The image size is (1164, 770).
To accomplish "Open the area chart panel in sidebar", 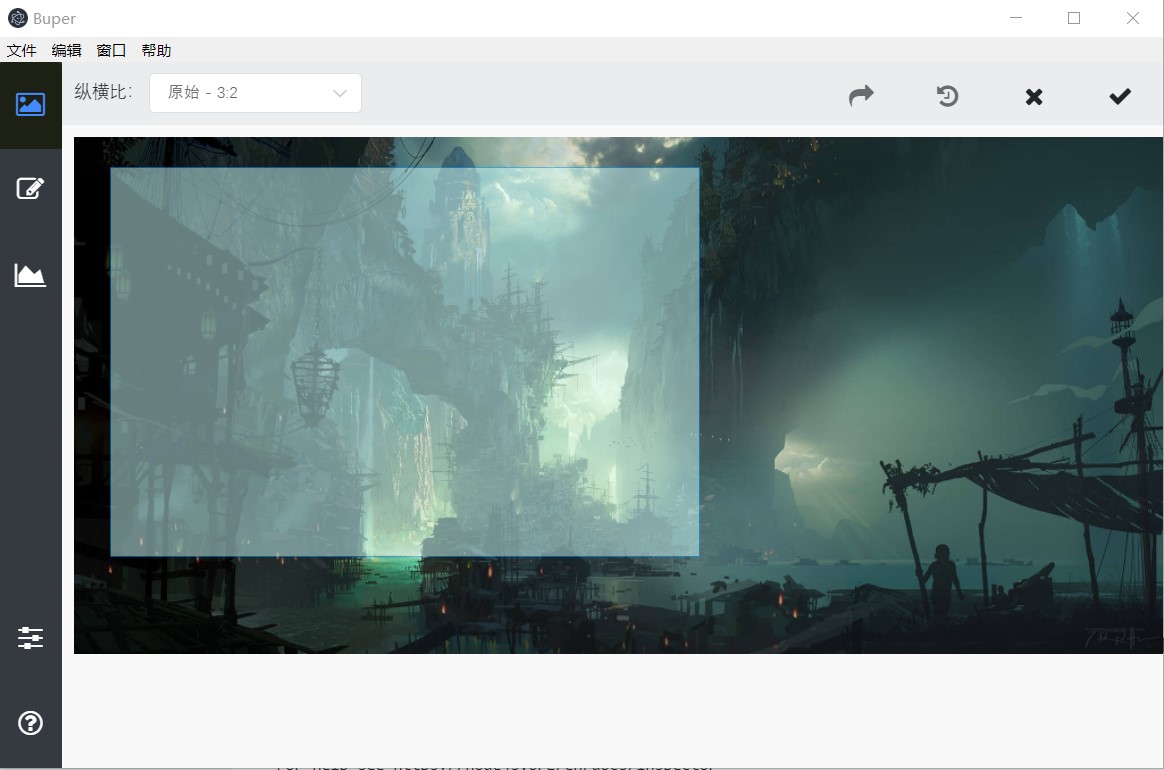I will [x=30, y=275].
